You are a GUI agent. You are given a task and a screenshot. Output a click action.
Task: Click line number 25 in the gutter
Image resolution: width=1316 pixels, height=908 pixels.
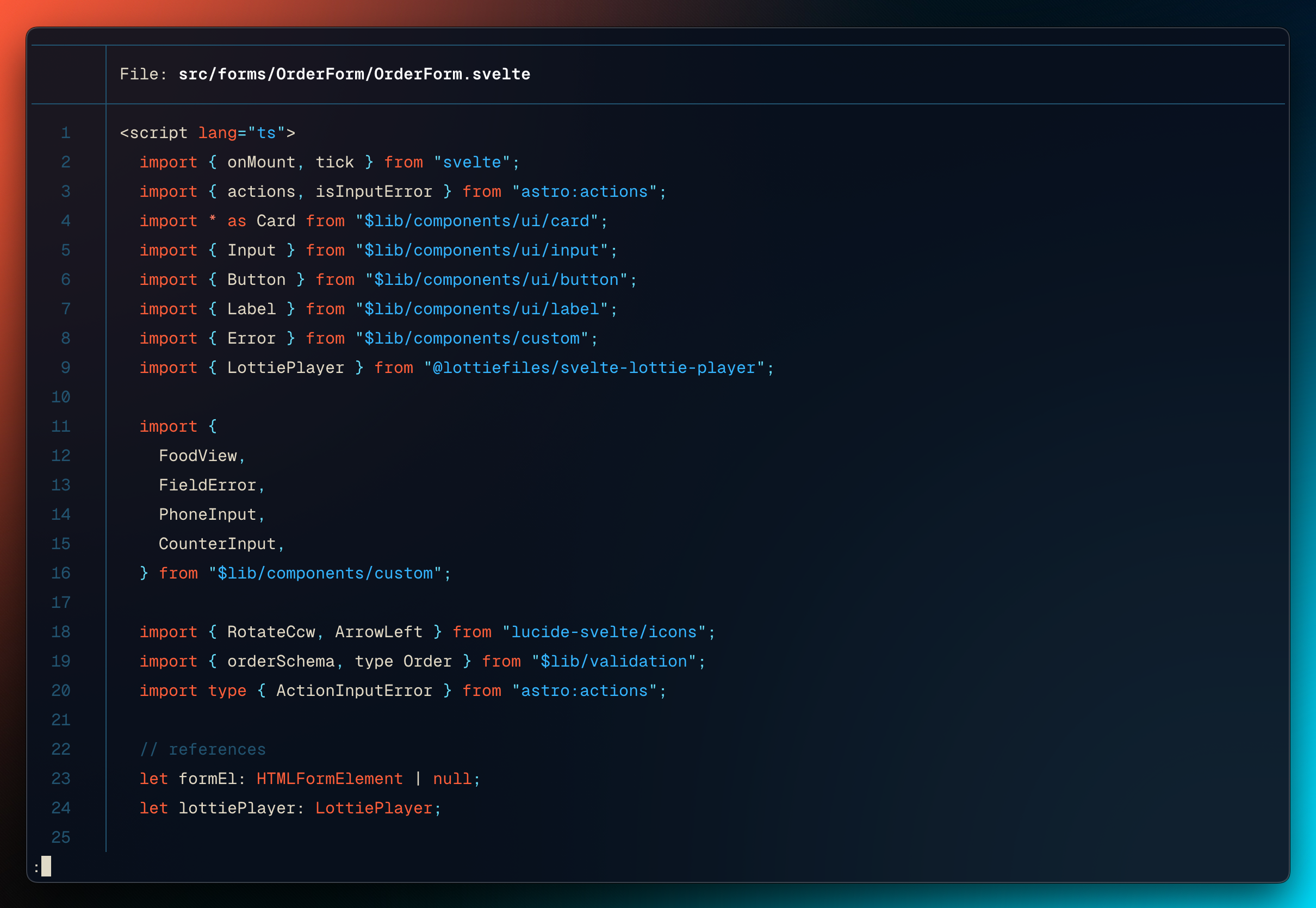(x=61, y=837)
